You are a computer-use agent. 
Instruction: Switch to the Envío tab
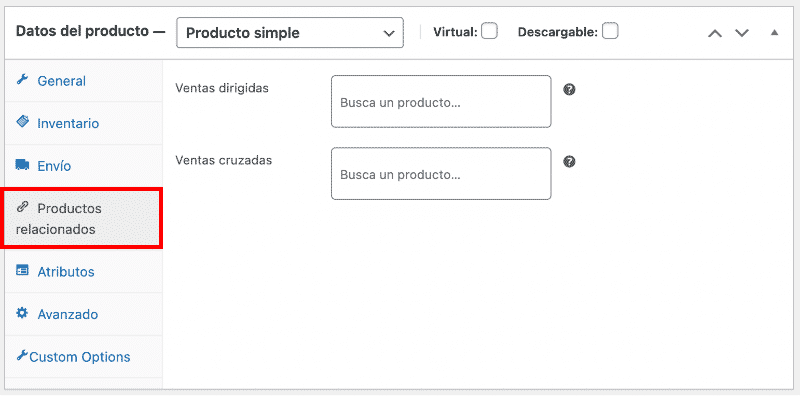click(83, 166)
